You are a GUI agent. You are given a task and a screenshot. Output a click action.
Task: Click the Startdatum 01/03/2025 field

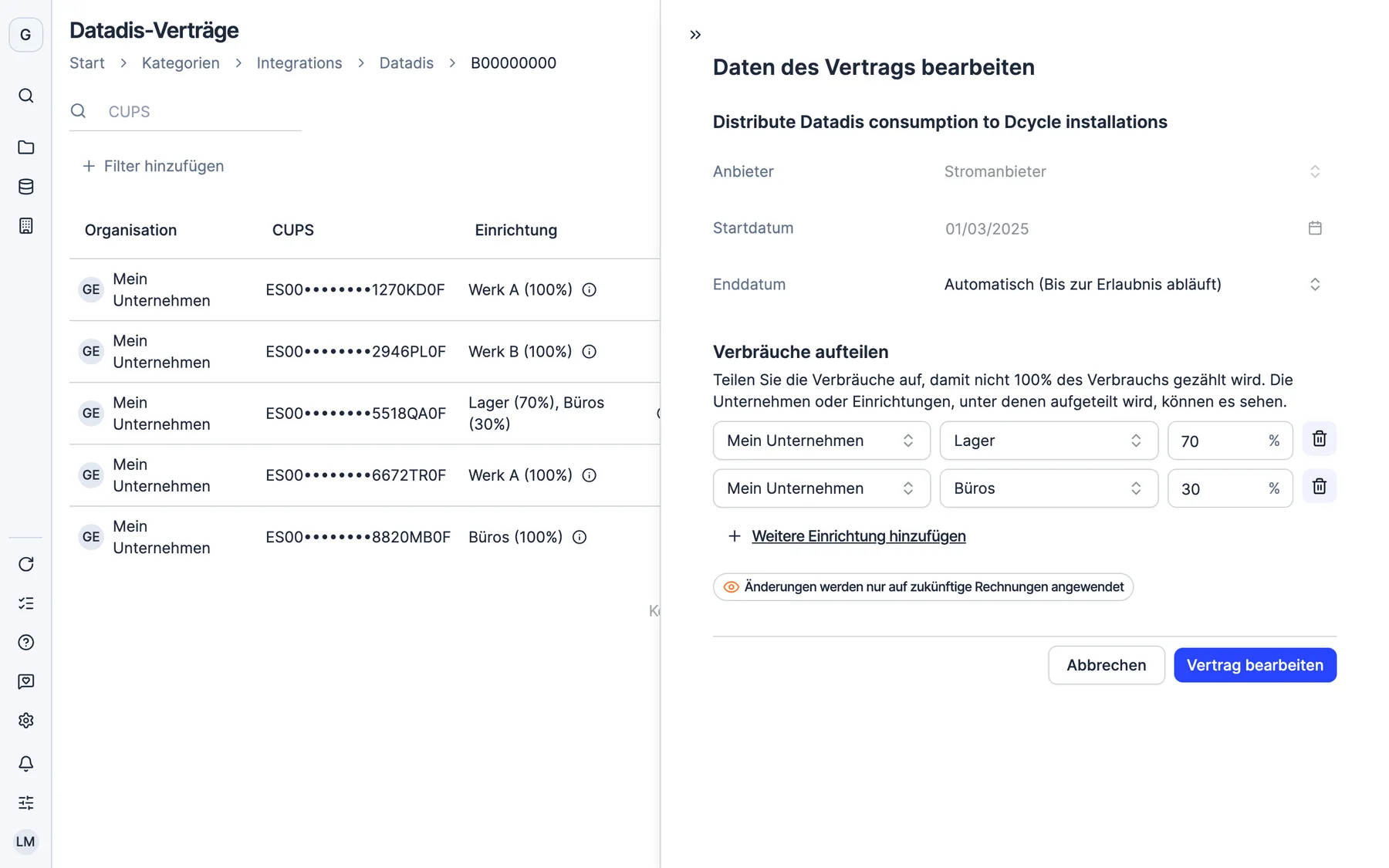[1133, 228]
